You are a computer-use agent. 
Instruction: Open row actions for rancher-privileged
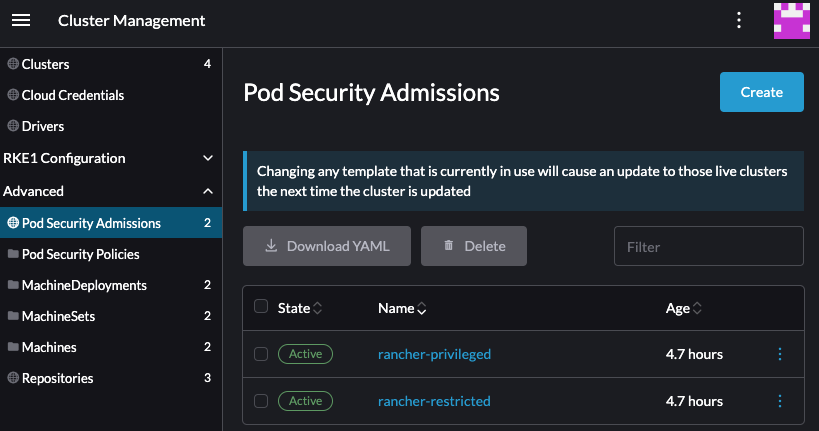pyautogui.click(x=780, y=354)
